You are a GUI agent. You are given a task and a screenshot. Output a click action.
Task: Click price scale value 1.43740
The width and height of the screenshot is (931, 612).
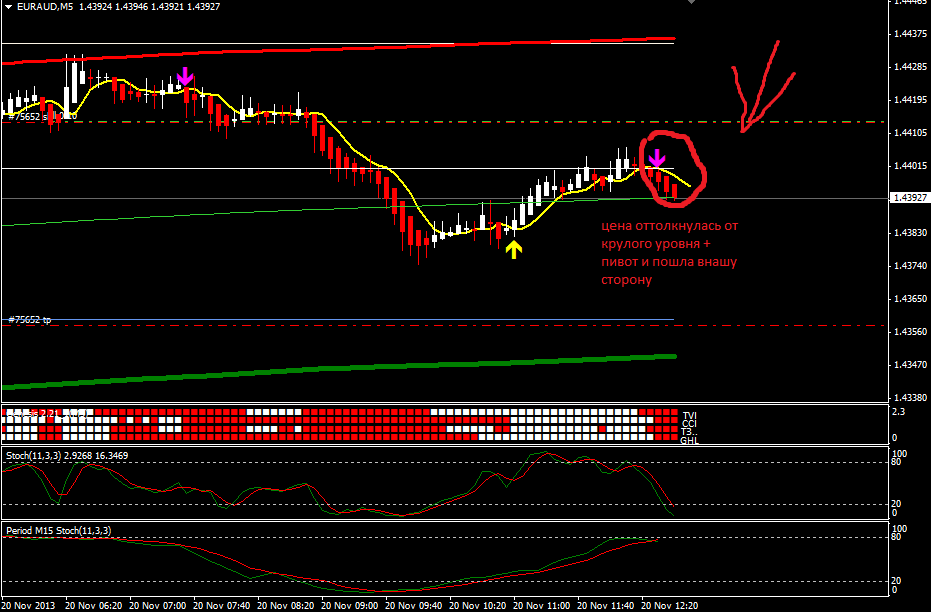(910, 265)
